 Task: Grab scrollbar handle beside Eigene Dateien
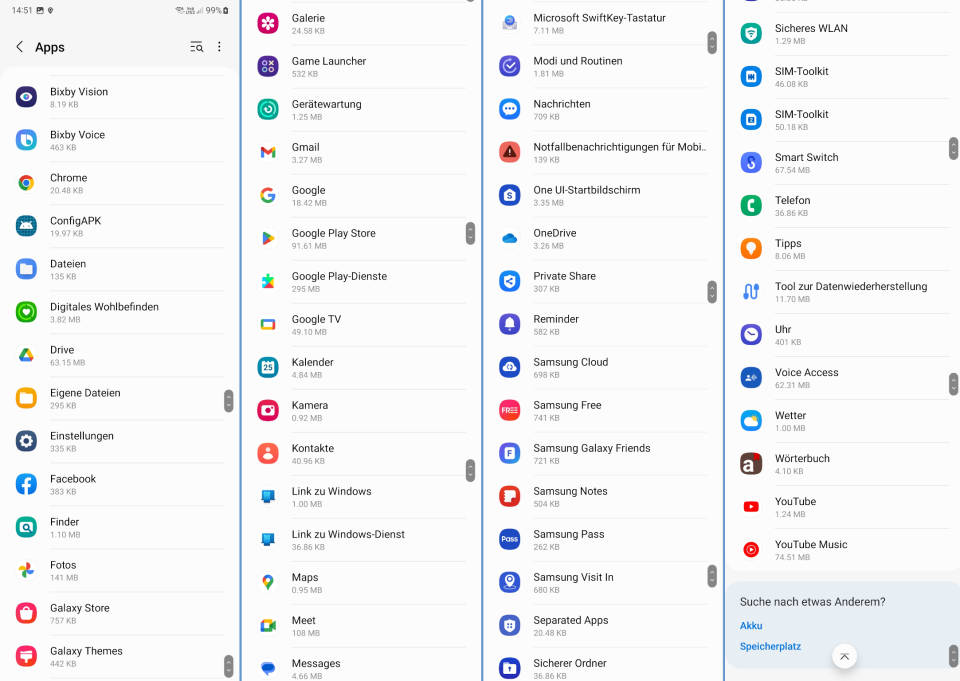228,401
